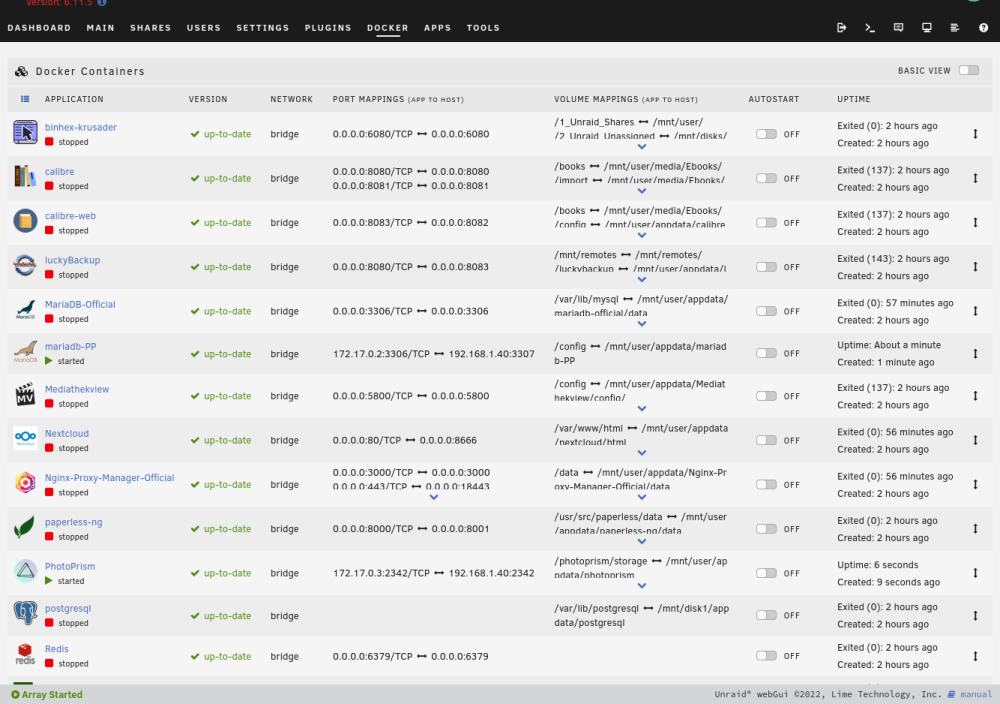Open the Settings tab
The height and width of the screenshot is (704, 1000).
(x=263, y=27)
